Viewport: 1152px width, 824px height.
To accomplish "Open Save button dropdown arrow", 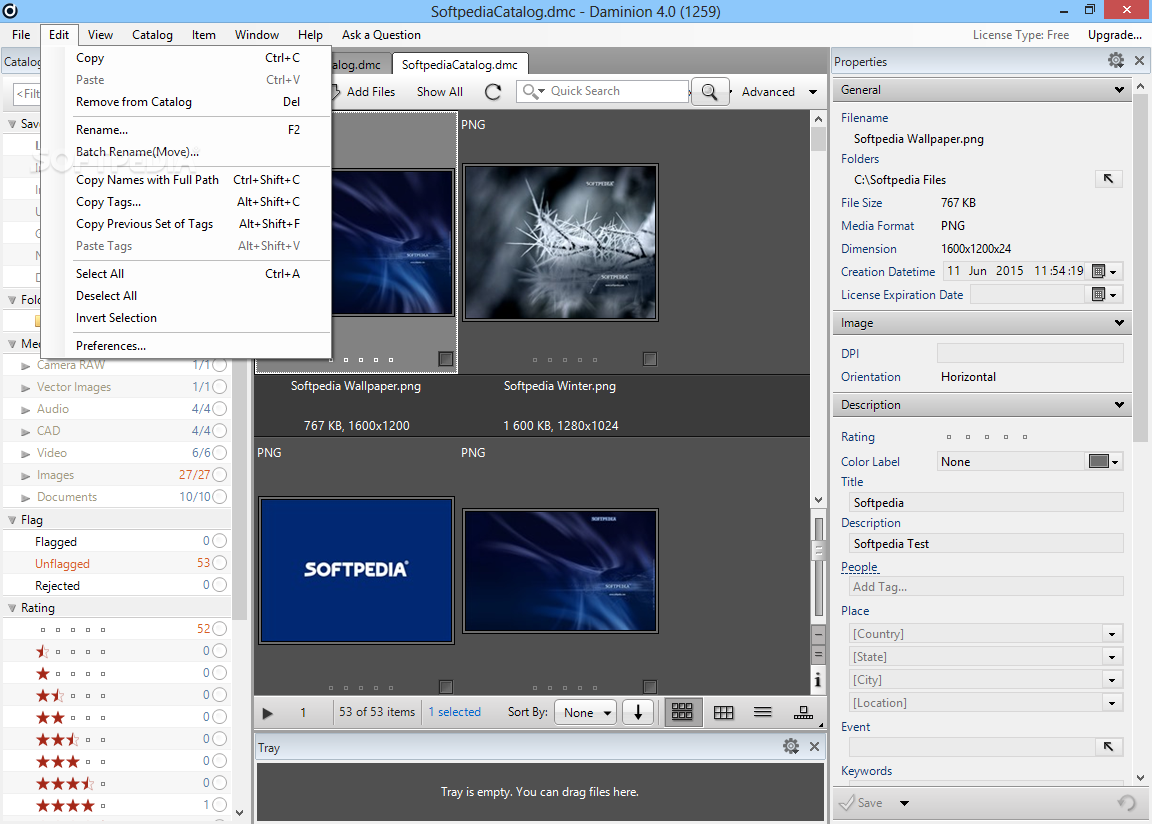I will 904,803.
